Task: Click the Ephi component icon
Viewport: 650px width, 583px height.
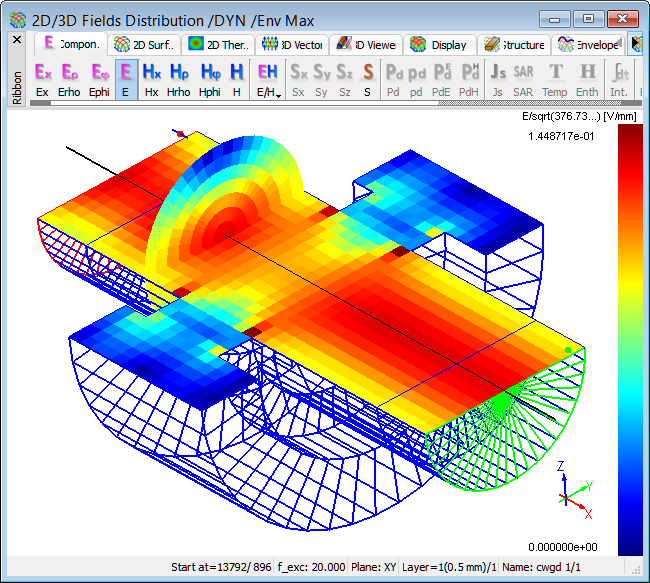Action: [x=99, y=73]
